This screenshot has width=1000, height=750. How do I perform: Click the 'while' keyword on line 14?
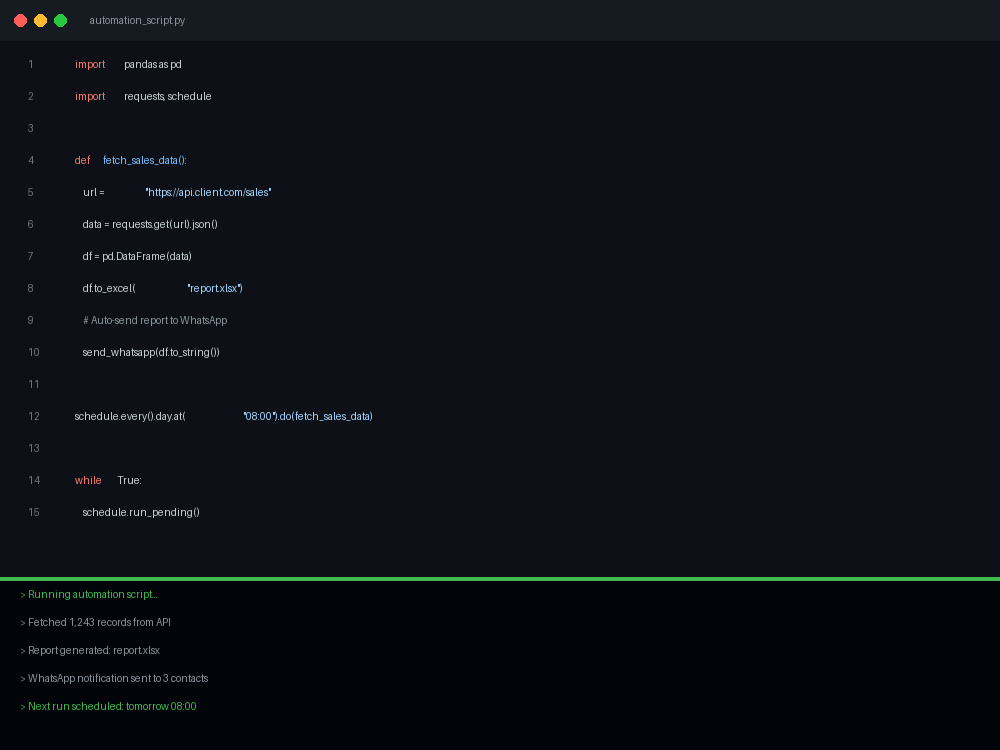(x=88, y=480)
